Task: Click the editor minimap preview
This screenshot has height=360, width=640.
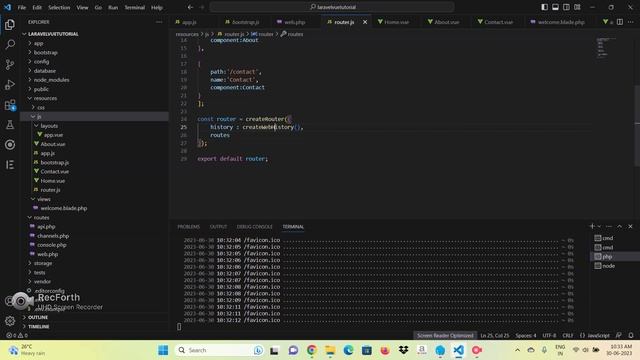Action: [x=606, y=48]
